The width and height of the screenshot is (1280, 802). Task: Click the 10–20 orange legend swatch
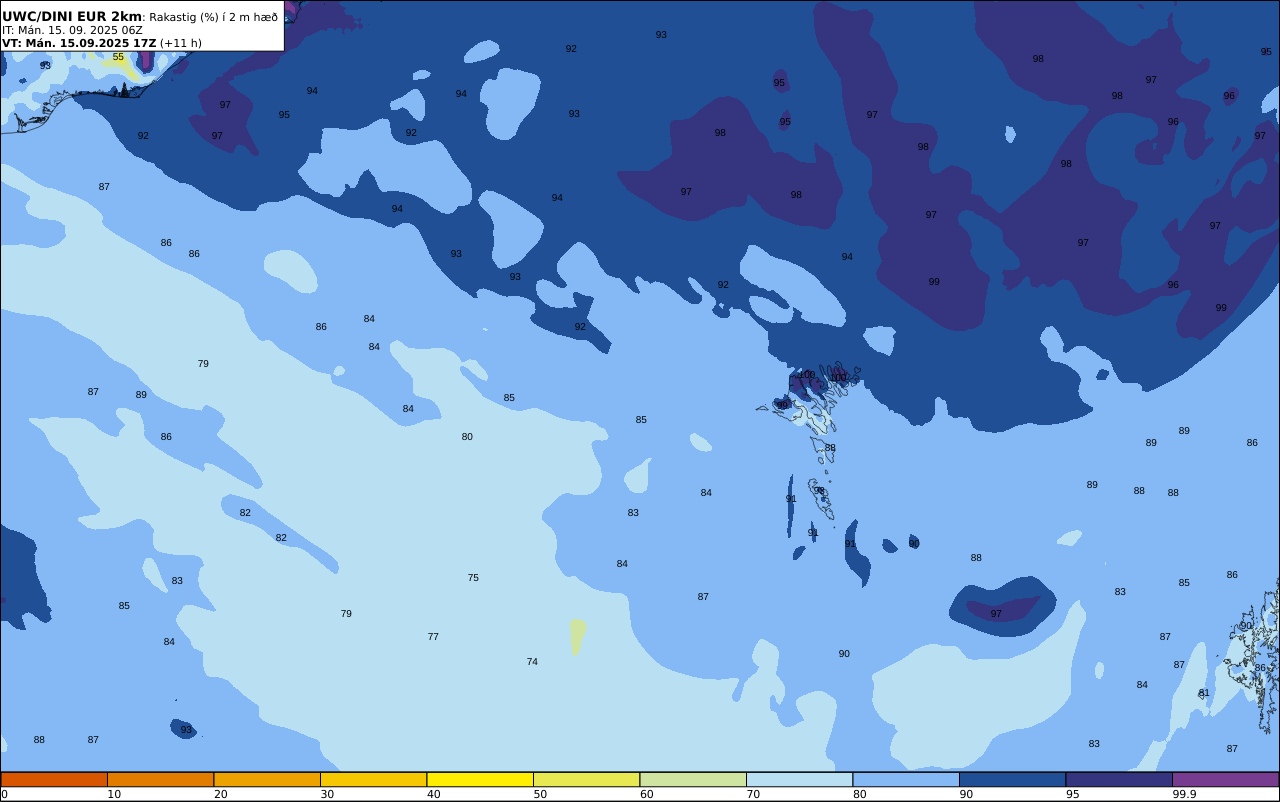click(x=160, y=779)
